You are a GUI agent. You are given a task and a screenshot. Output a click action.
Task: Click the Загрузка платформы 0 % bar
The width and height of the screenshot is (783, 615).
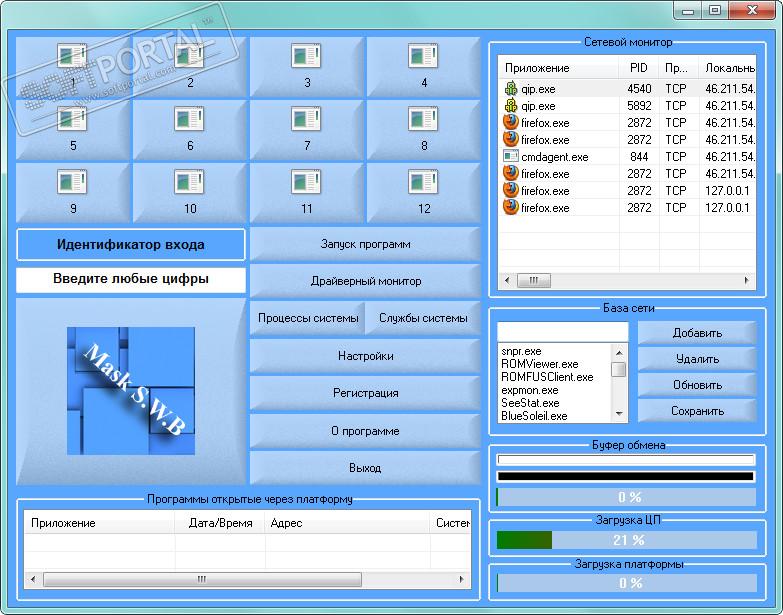click(627, 583)
